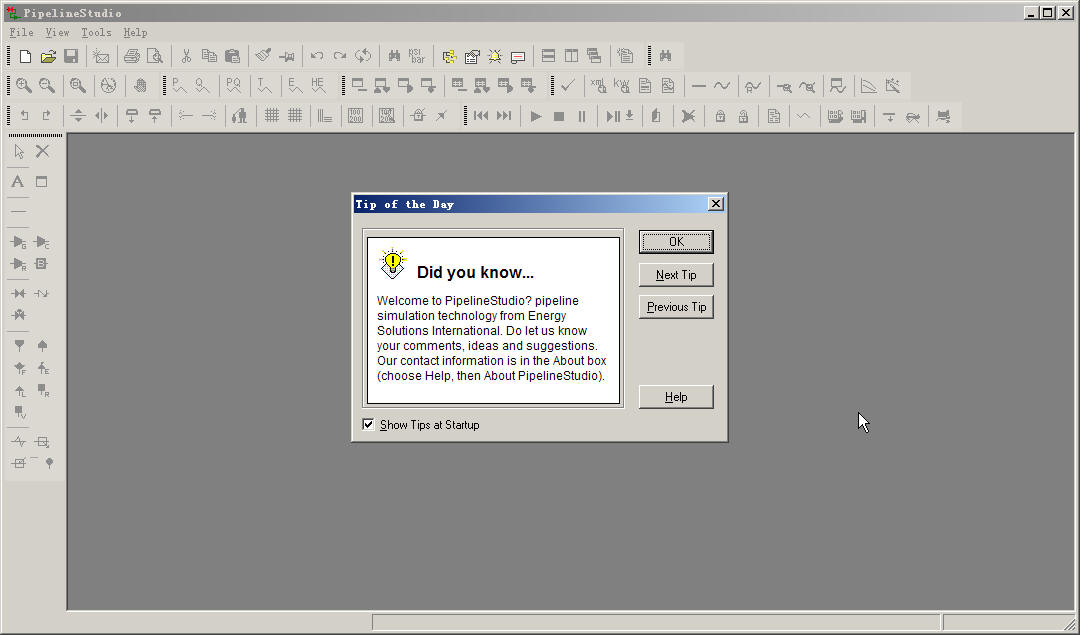Click the Previous Tip button

click(676, 307)
